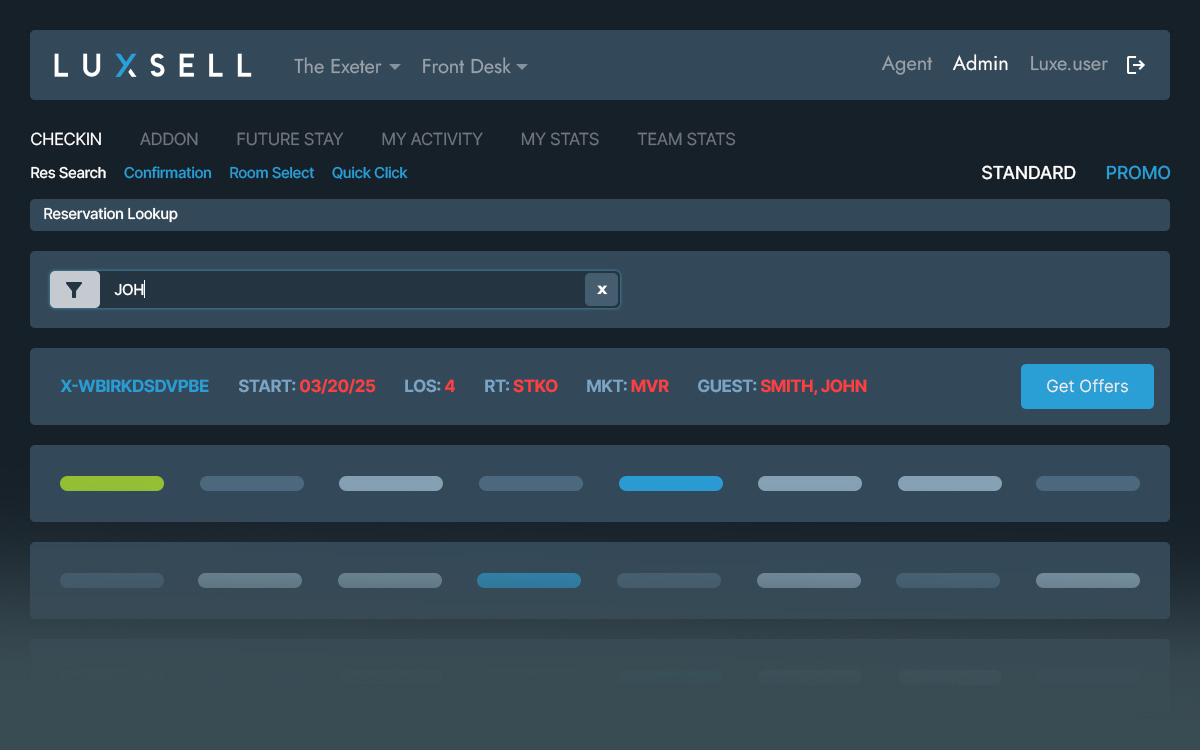1200x750 pixels.
Task: Select the STANDARD mode
Action: (1028, 173)
